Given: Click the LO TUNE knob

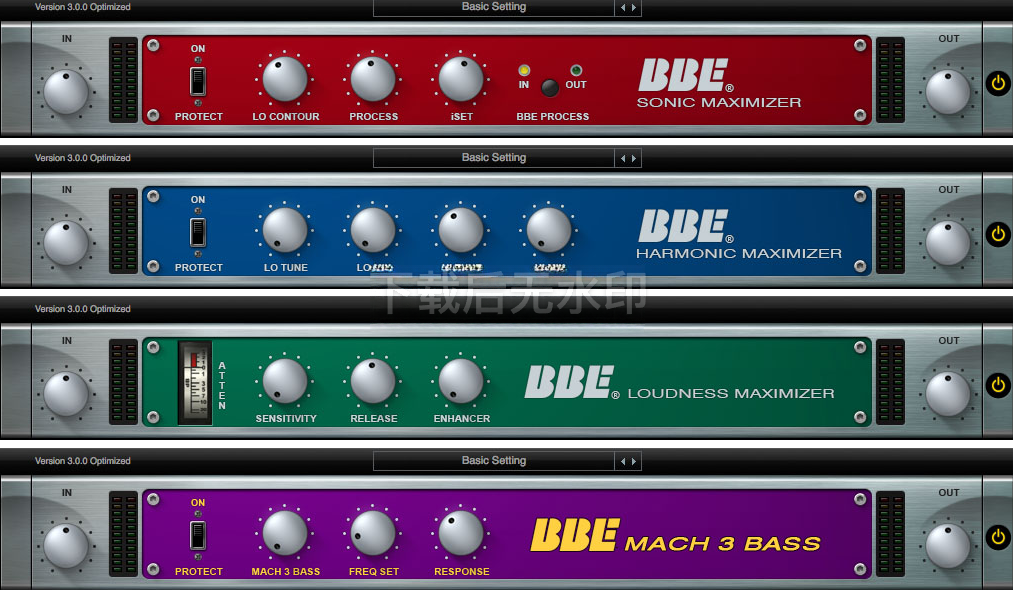Looking at the screenshot, I should point(285,229).
